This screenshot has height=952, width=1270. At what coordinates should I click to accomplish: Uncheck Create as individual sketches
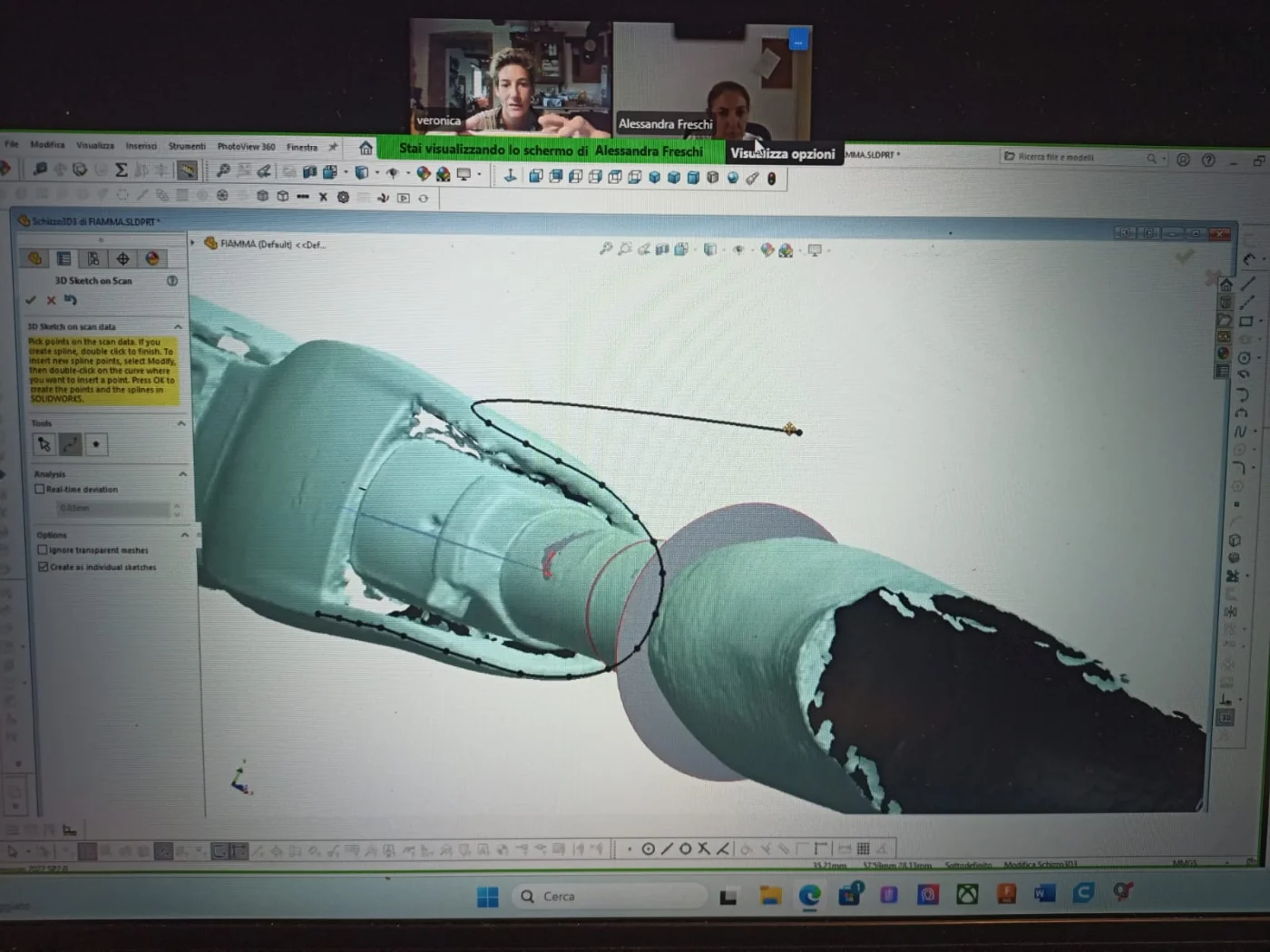[43, 567]
